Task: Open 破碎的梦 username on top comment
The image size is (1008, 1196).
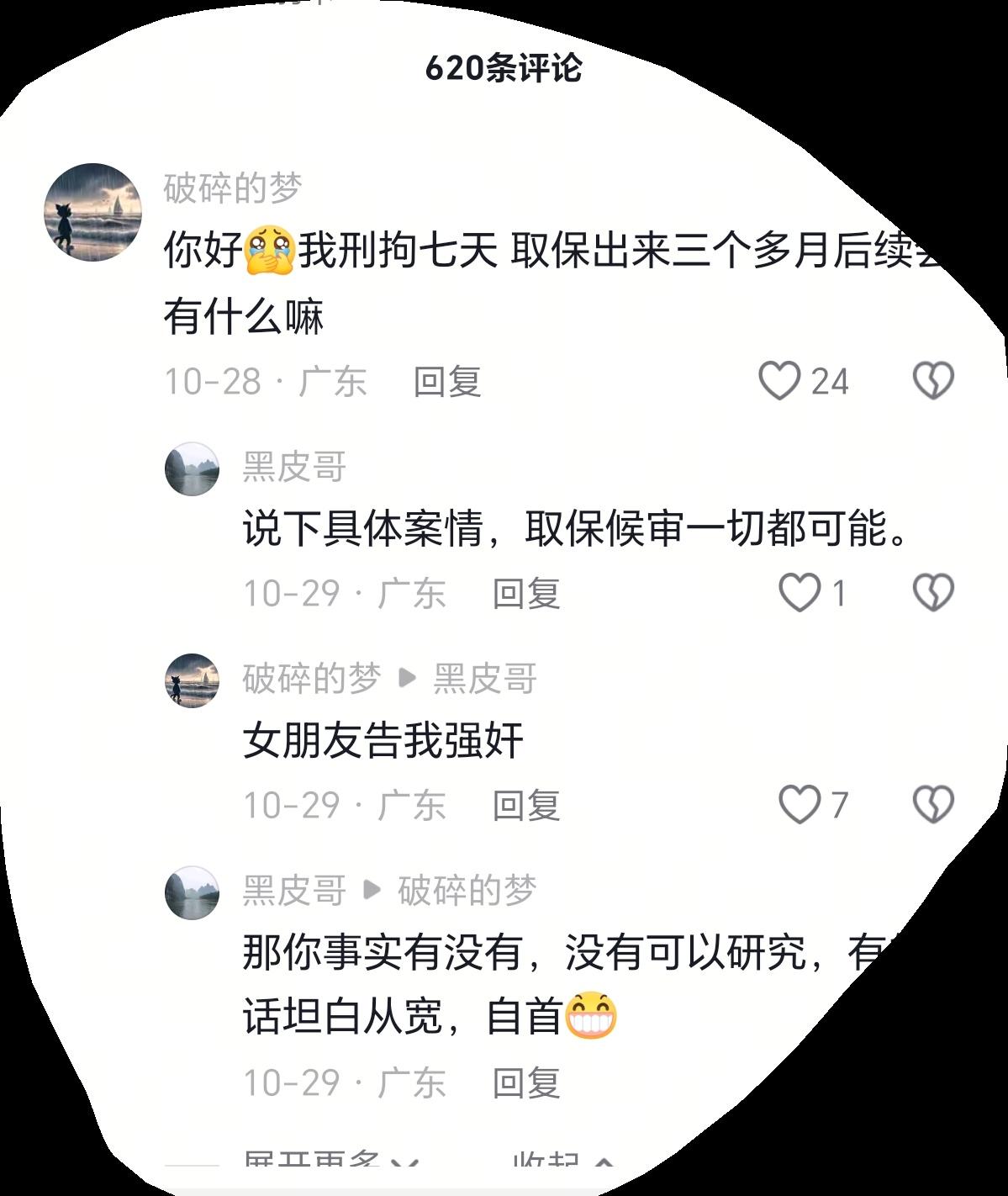Action: coord(233,188)
